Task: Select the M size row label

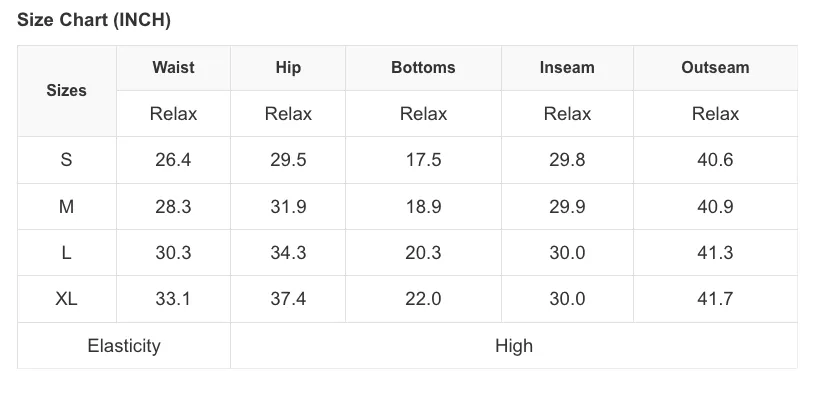Action: coord(66,207)
